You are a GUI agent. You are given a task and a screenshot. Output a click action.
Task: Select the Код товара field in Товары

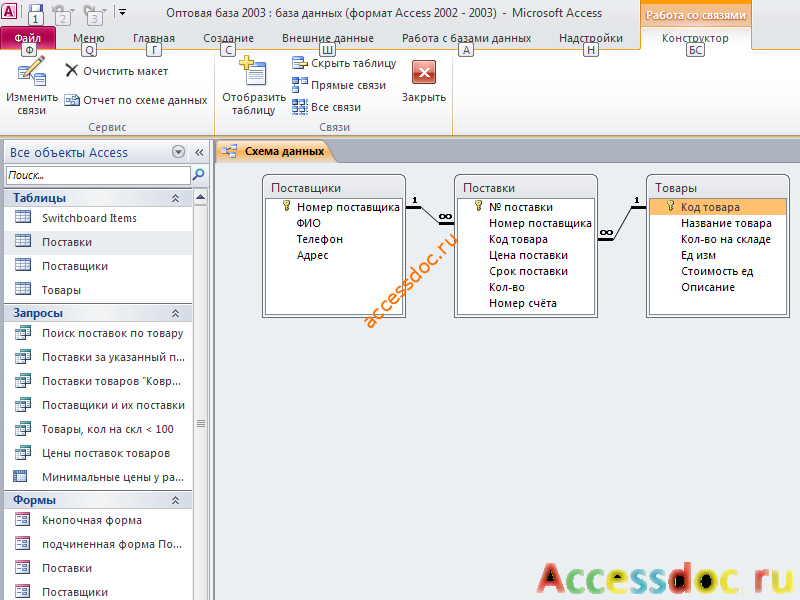(x=717, y=207)
